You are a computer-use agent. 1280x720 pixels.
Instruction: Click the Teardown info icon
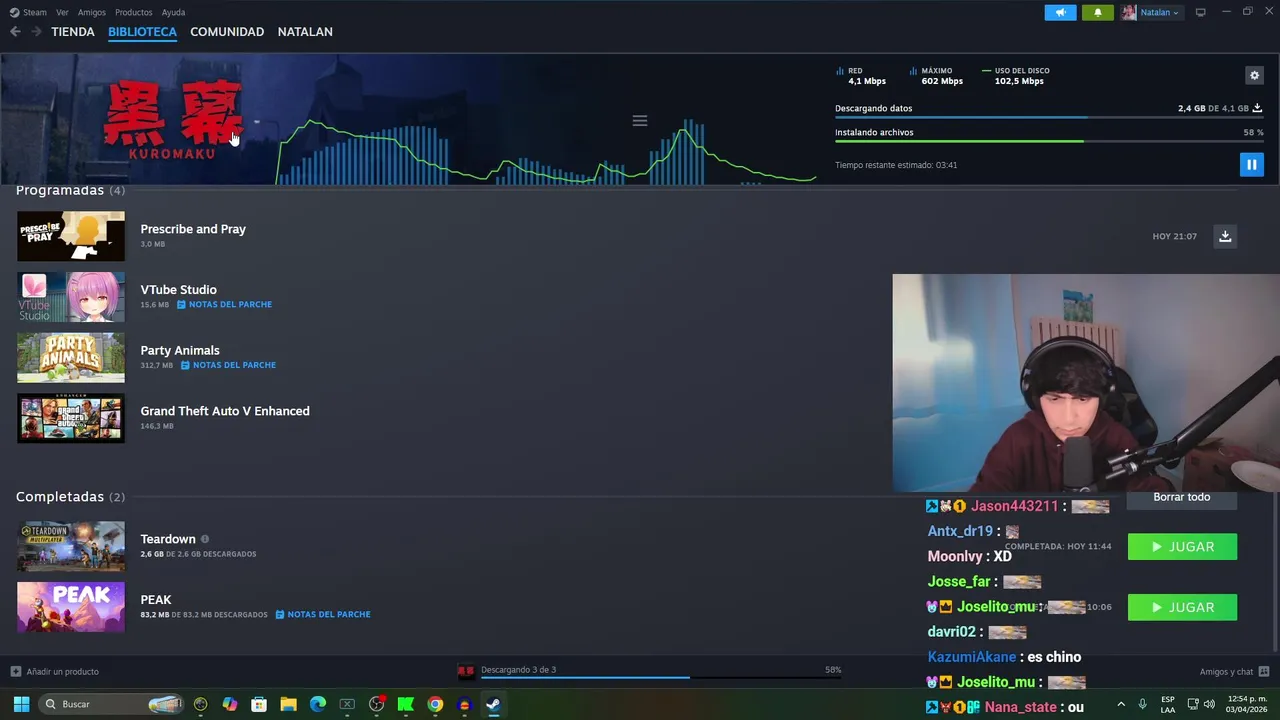205,539
